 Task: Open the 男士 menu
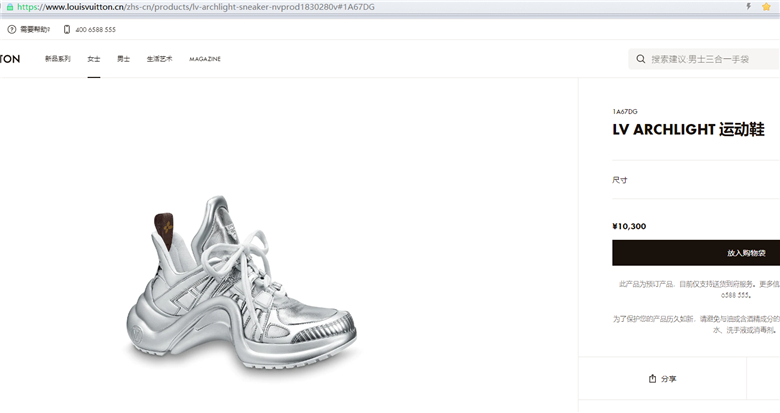point(123,59)
